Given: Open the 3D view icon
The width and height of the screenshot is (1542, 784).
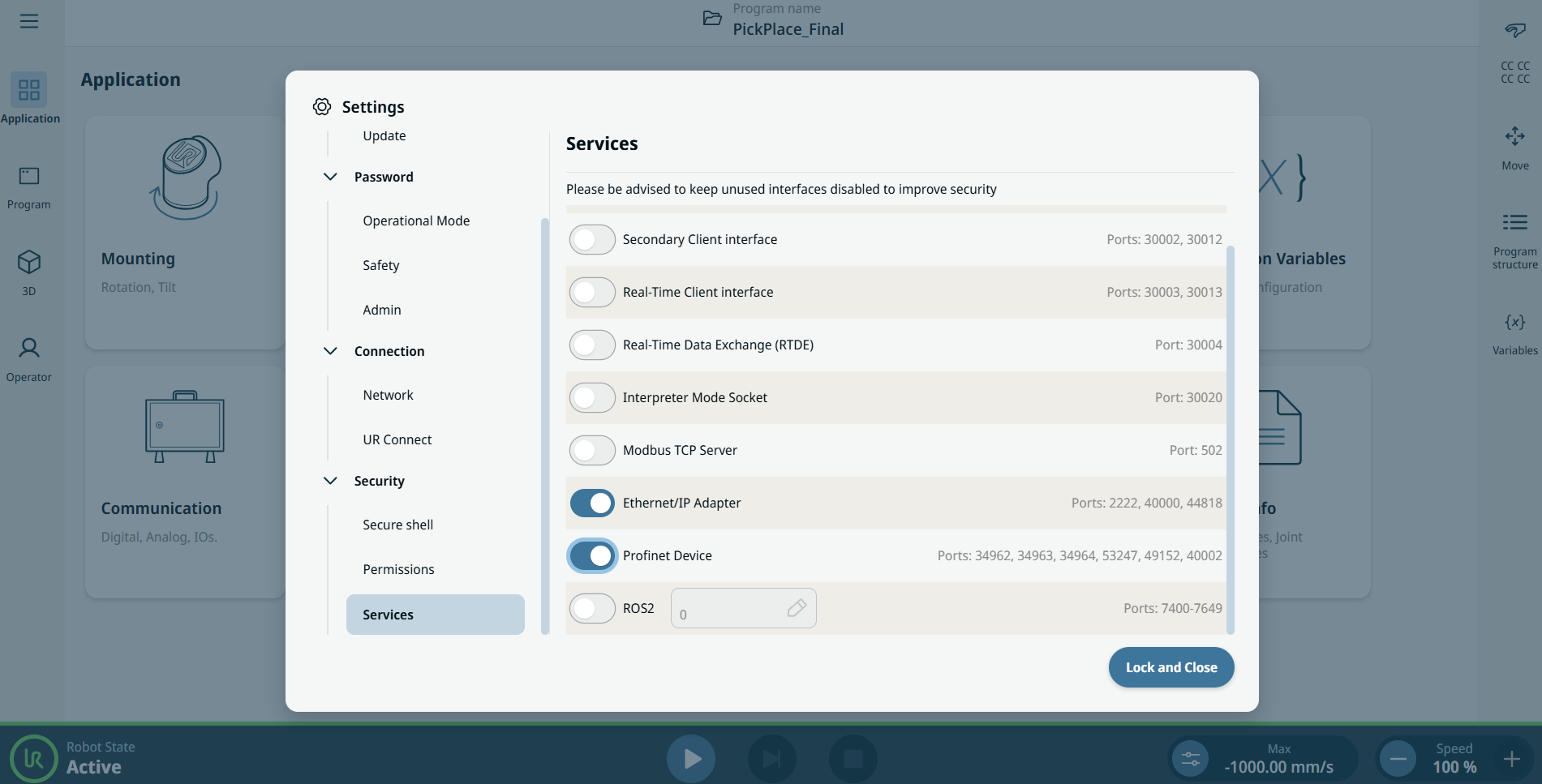Looking at the screenshot, I should pos(29,263).
